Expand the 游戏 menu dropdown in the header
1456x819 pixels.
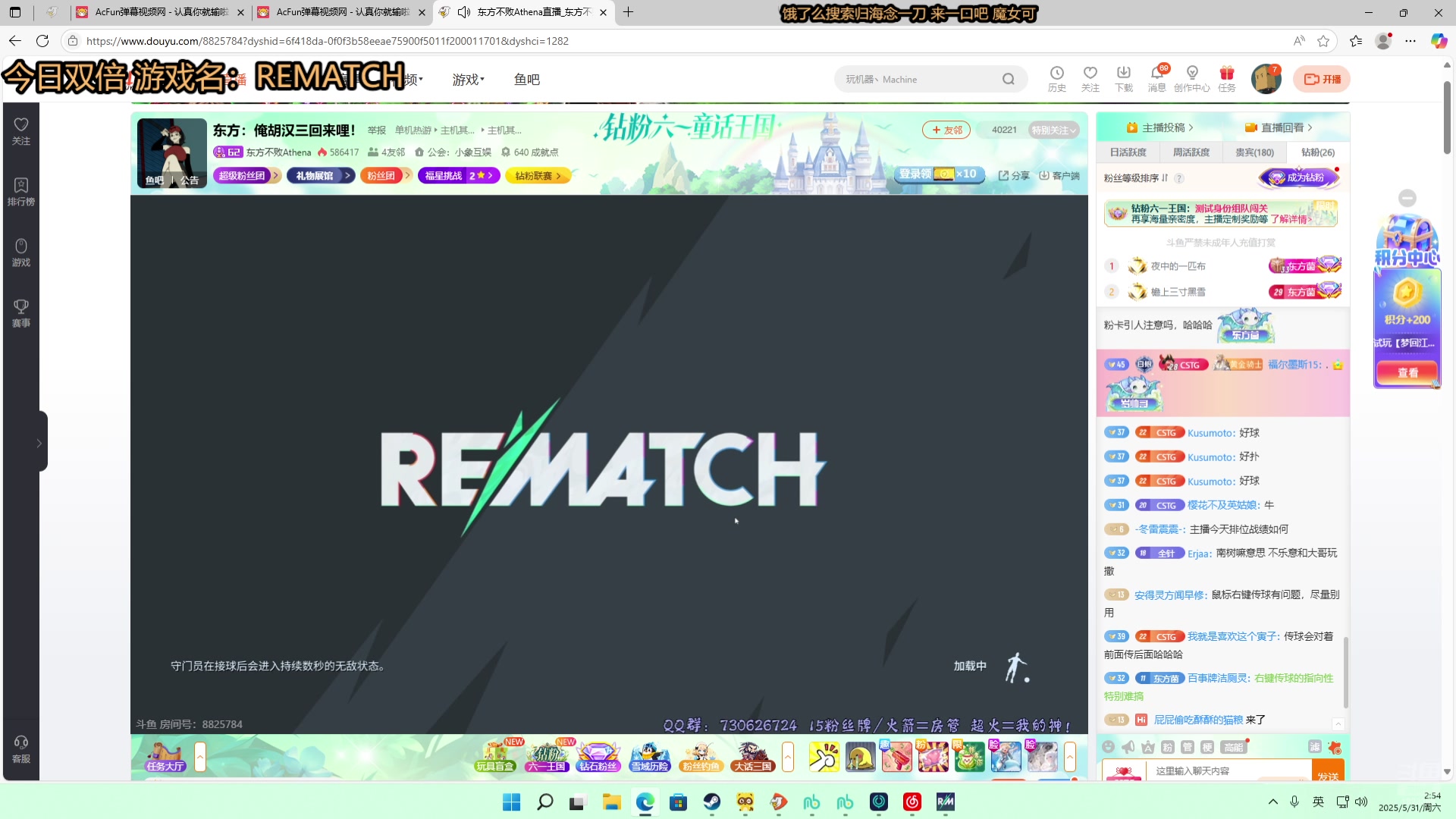pyautogui.click(x=468, y=80)
